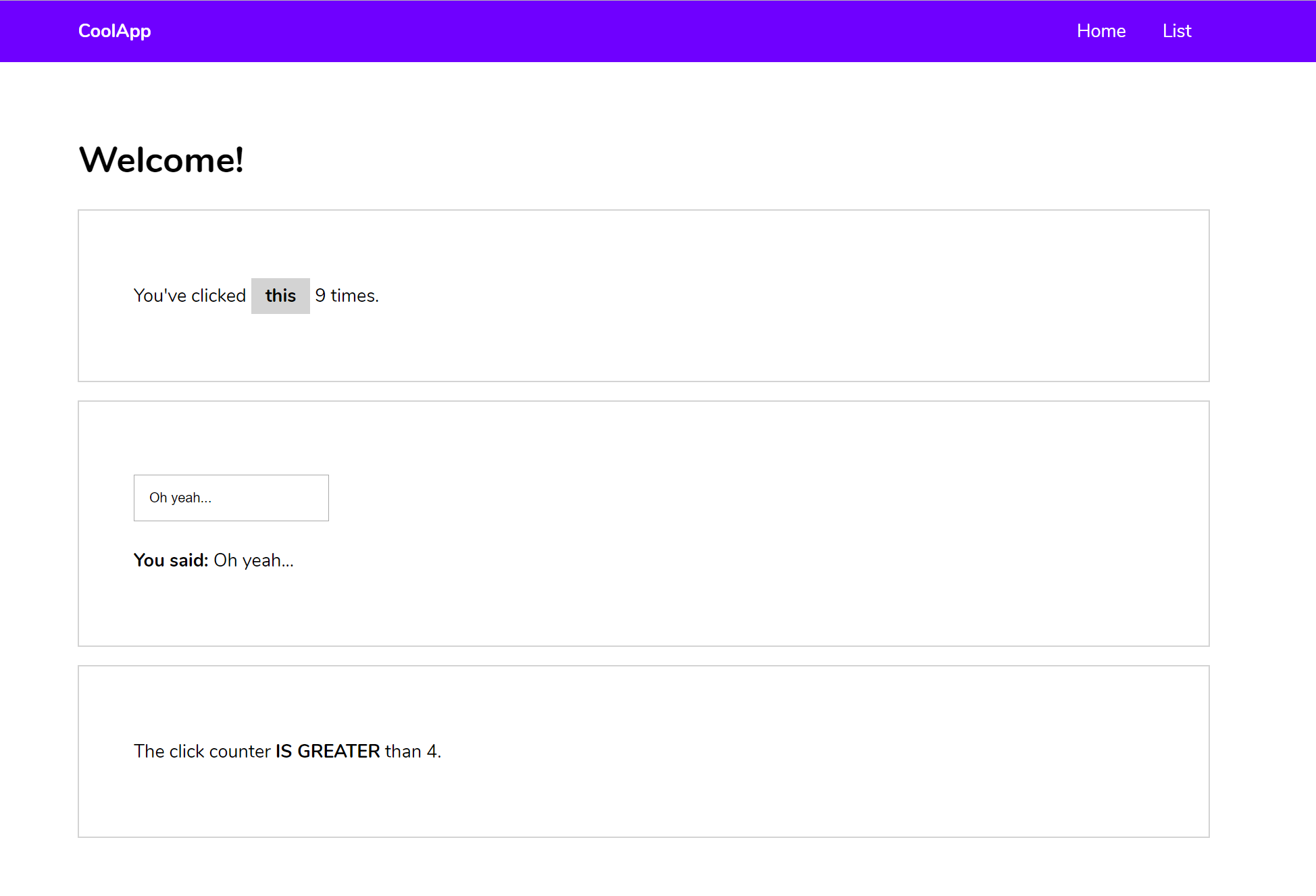Image resolution: width=1316 pixels, height=896 pixels.
Task: Click the Welcome! heading
Action: (x=161, y=160)
